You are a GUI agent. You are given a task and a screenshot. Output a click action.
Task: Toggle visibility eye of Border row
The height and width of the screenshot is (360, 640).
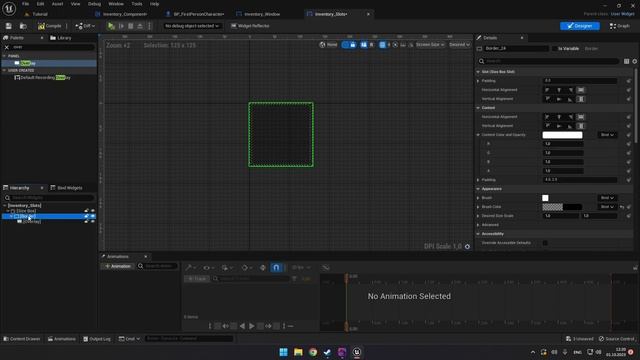[93, 216]
